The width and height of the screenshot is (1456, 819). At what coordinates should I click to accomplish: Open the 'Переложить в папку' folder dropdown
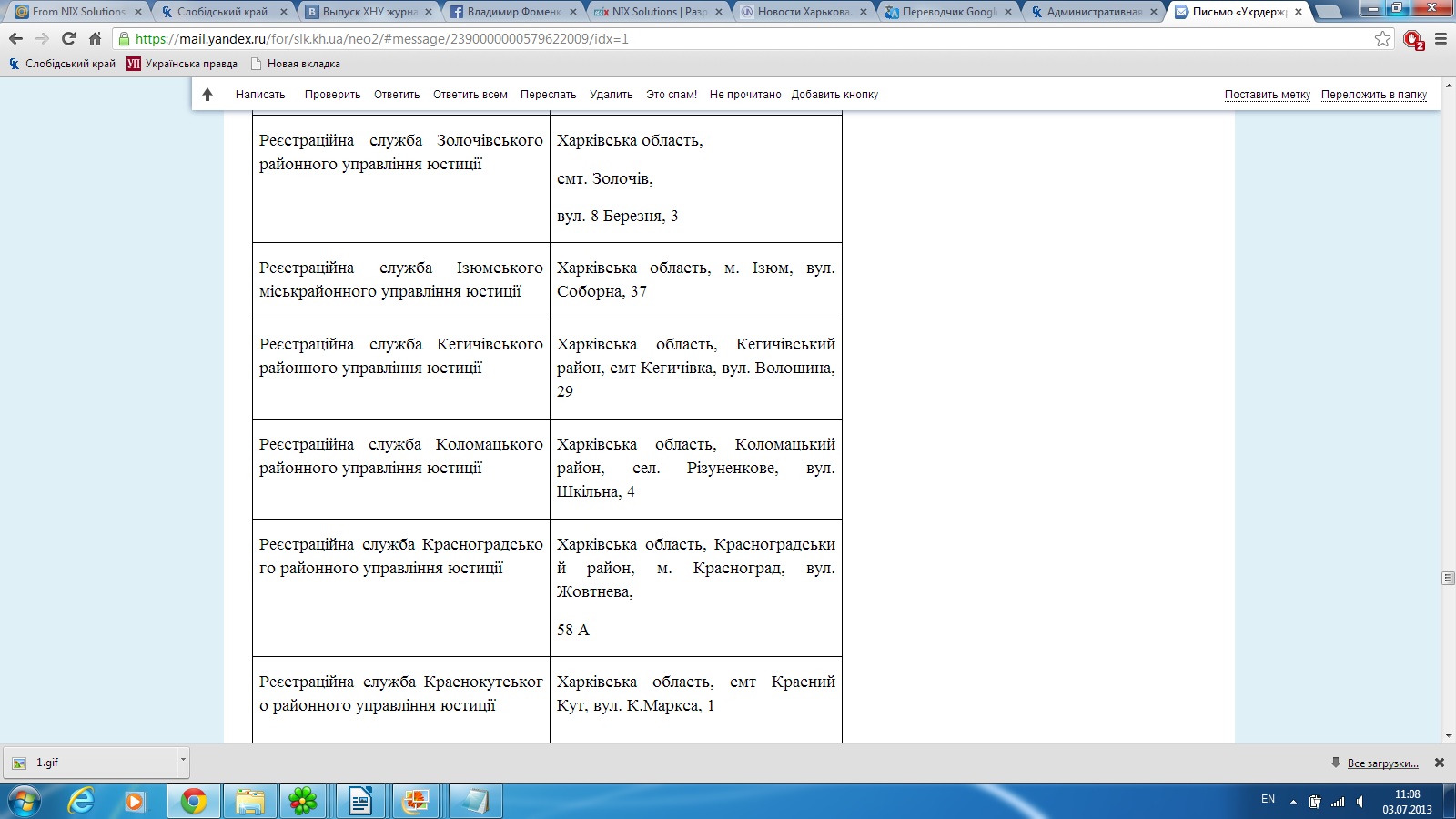[1373, 95]
